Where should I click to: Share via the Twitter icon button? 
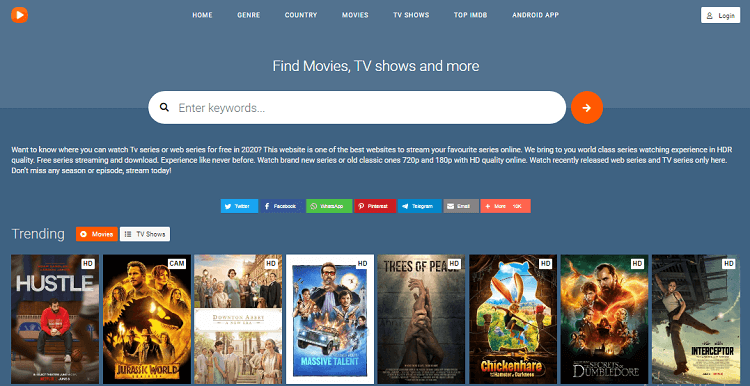point(239,206)
